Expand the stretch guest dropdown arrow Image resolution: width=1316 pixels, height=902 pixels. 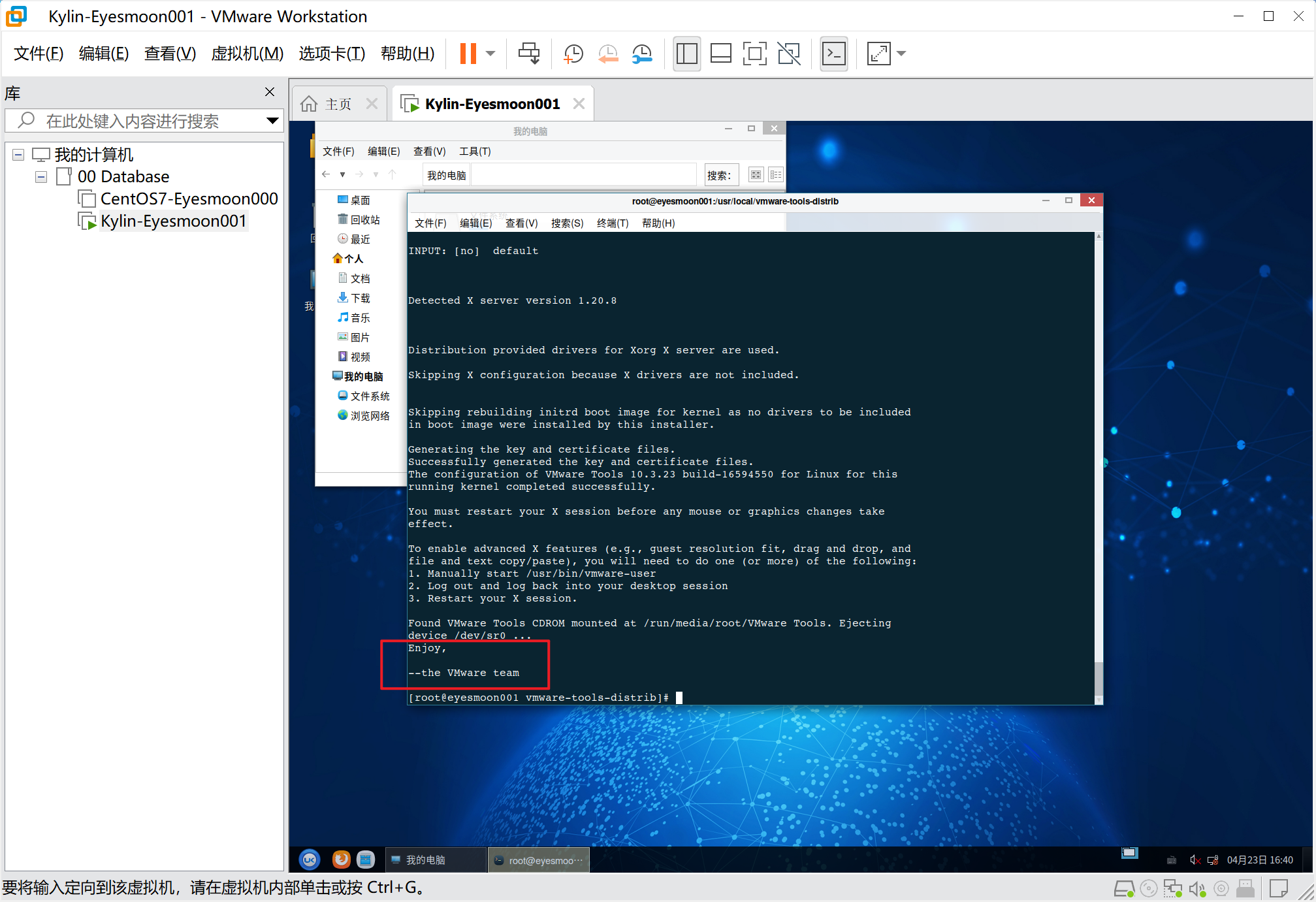pos(901,54)
